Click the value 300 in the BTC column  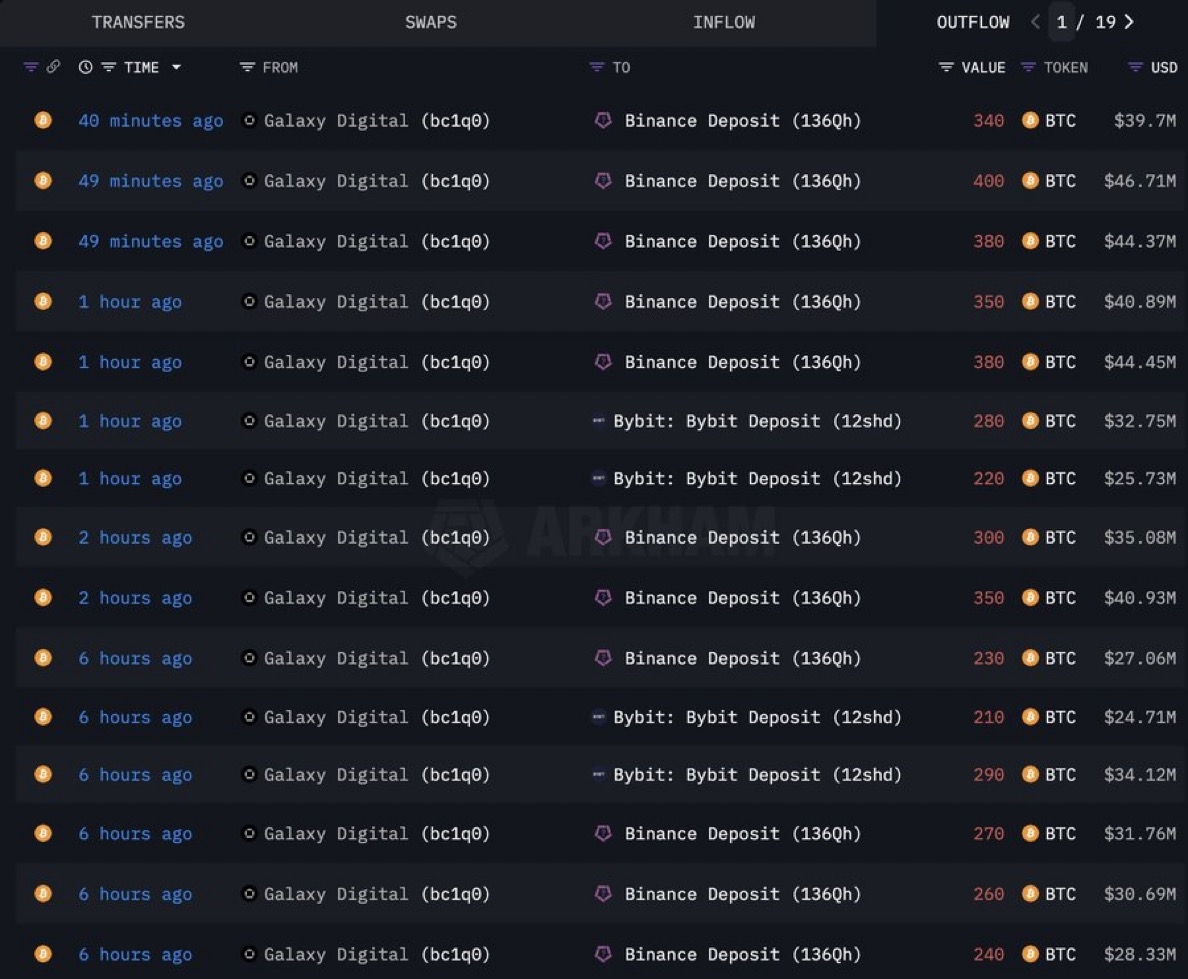[x=989, y=537]
